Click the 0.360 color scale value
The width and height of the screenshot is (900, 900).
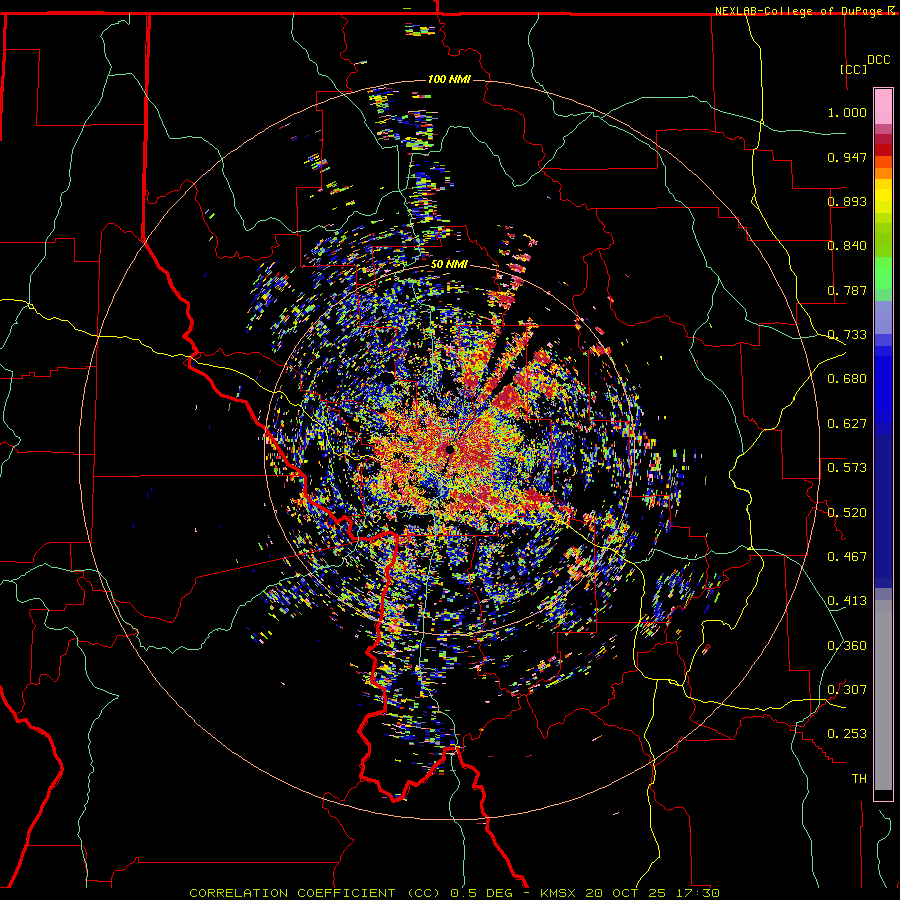pyautogui.click(x=847, y=646)
